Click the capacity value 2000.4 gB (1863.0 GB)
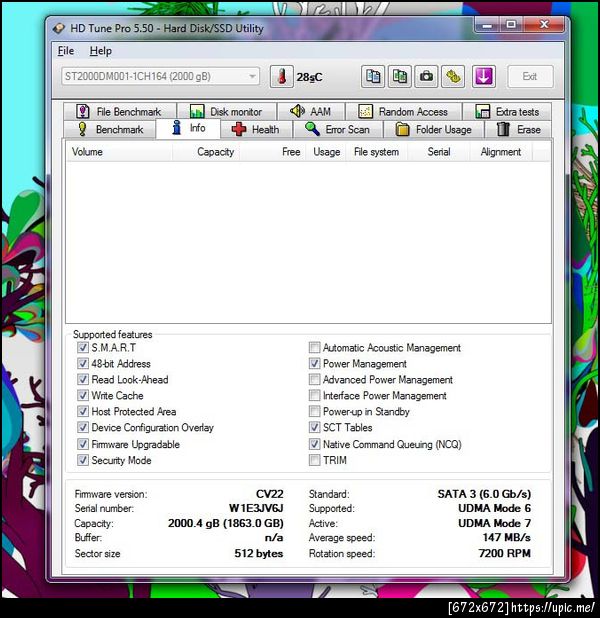The height and width of the screenshot is (618, 600). pyautogui.click(x=226, y=523)
